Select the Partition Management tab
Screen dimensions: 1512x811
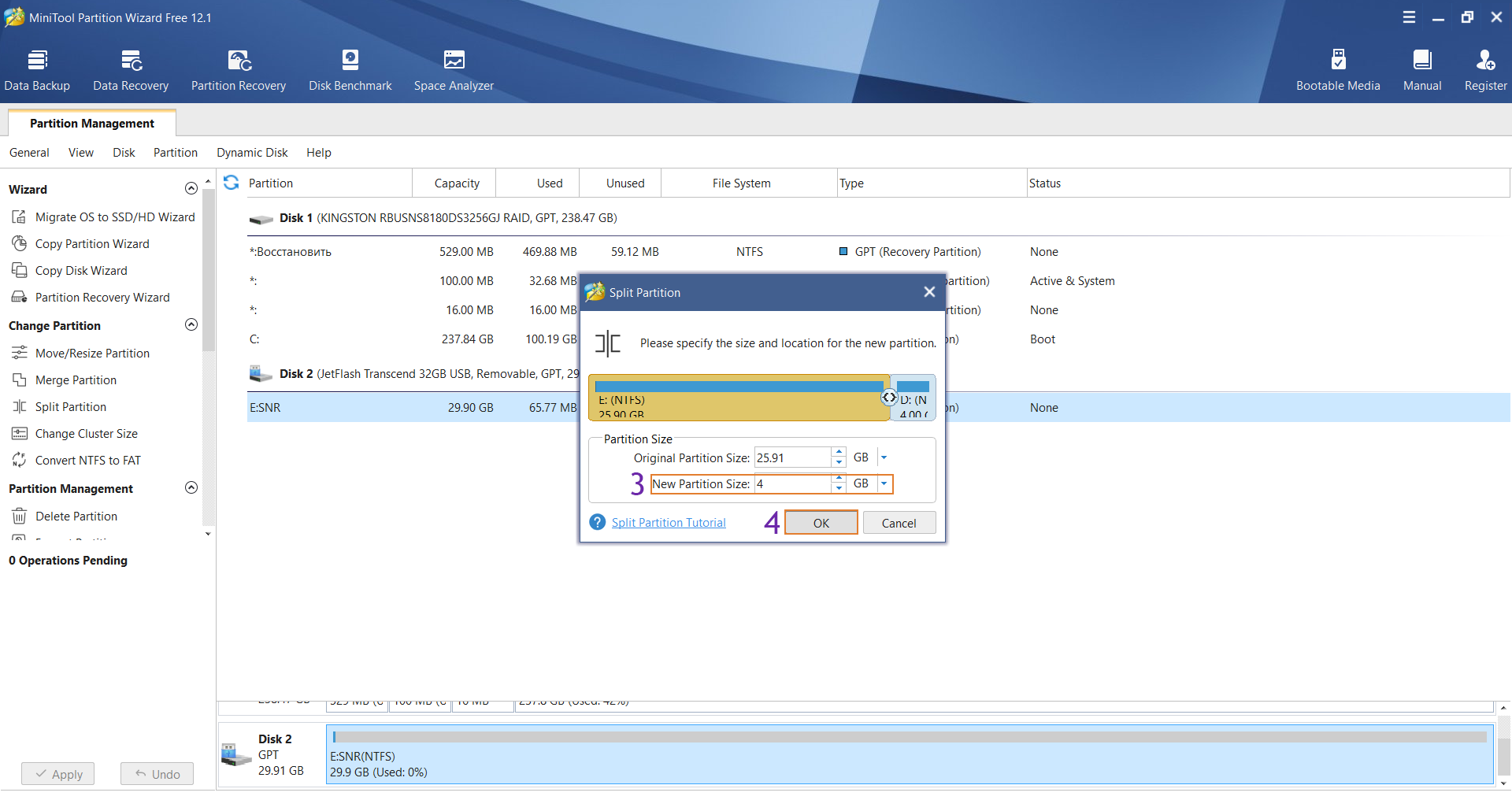(92, 124)
